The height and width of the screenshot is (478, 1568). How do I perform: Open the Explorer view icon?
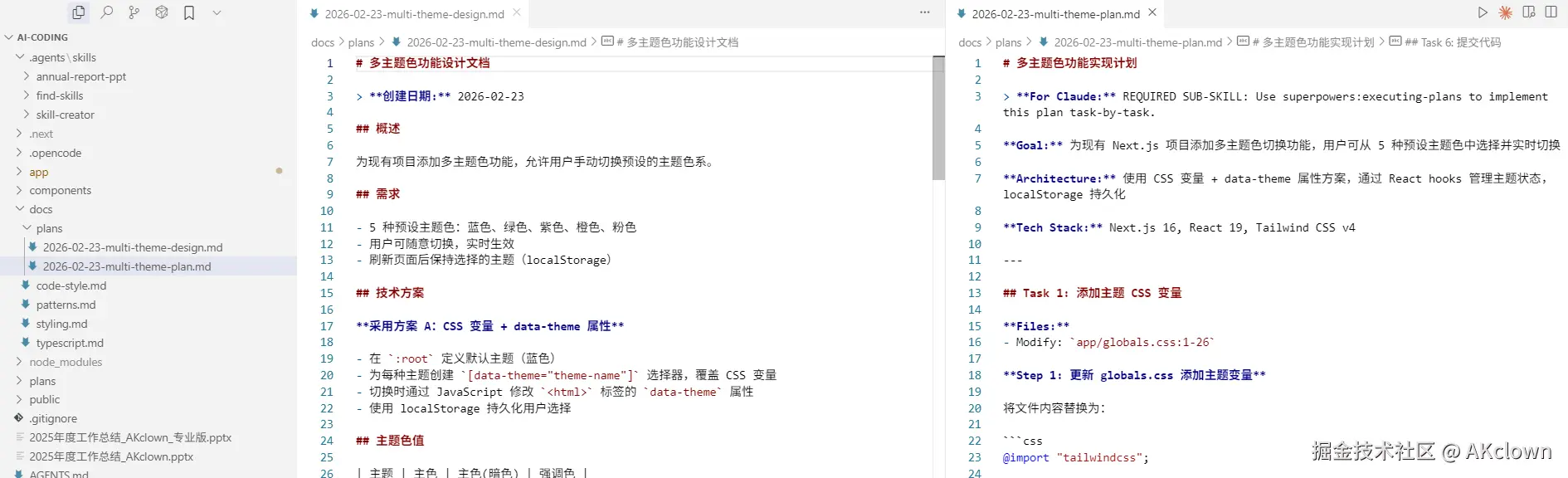coord(79,12)
